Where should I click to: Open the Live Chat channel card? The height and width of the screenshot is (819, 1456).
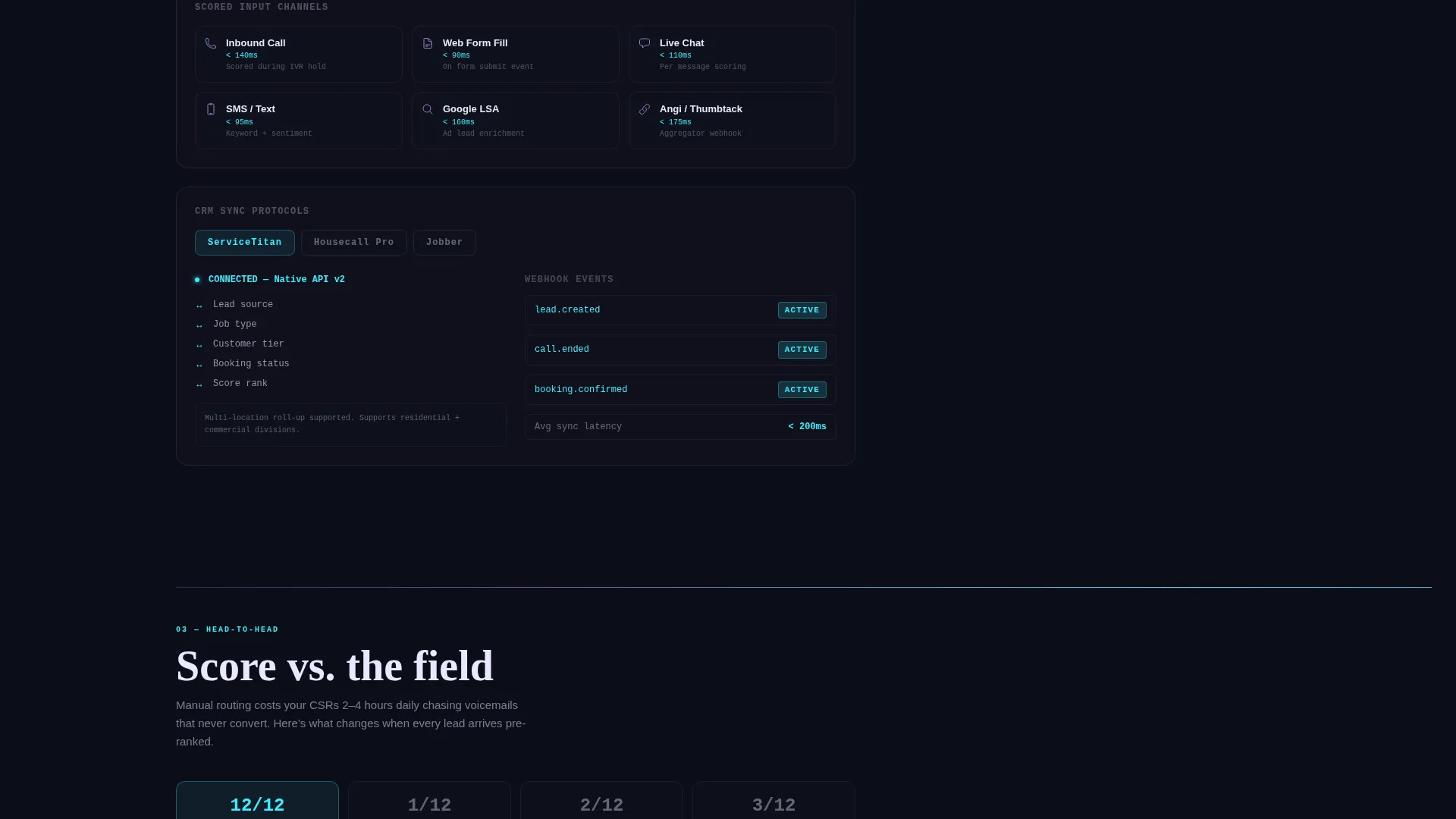(x=733, y=54)
